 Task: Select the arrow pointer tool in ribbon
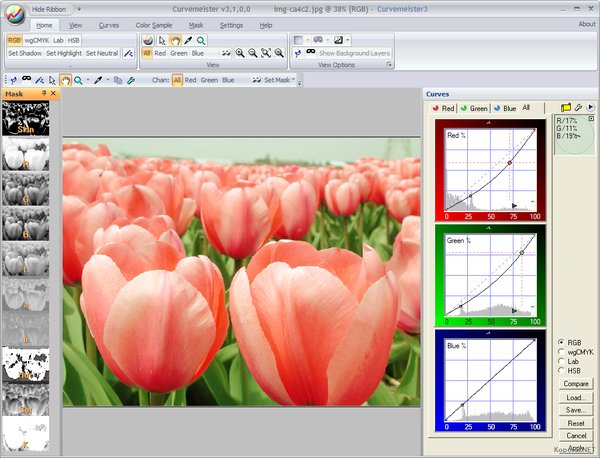tap(160, 40)
